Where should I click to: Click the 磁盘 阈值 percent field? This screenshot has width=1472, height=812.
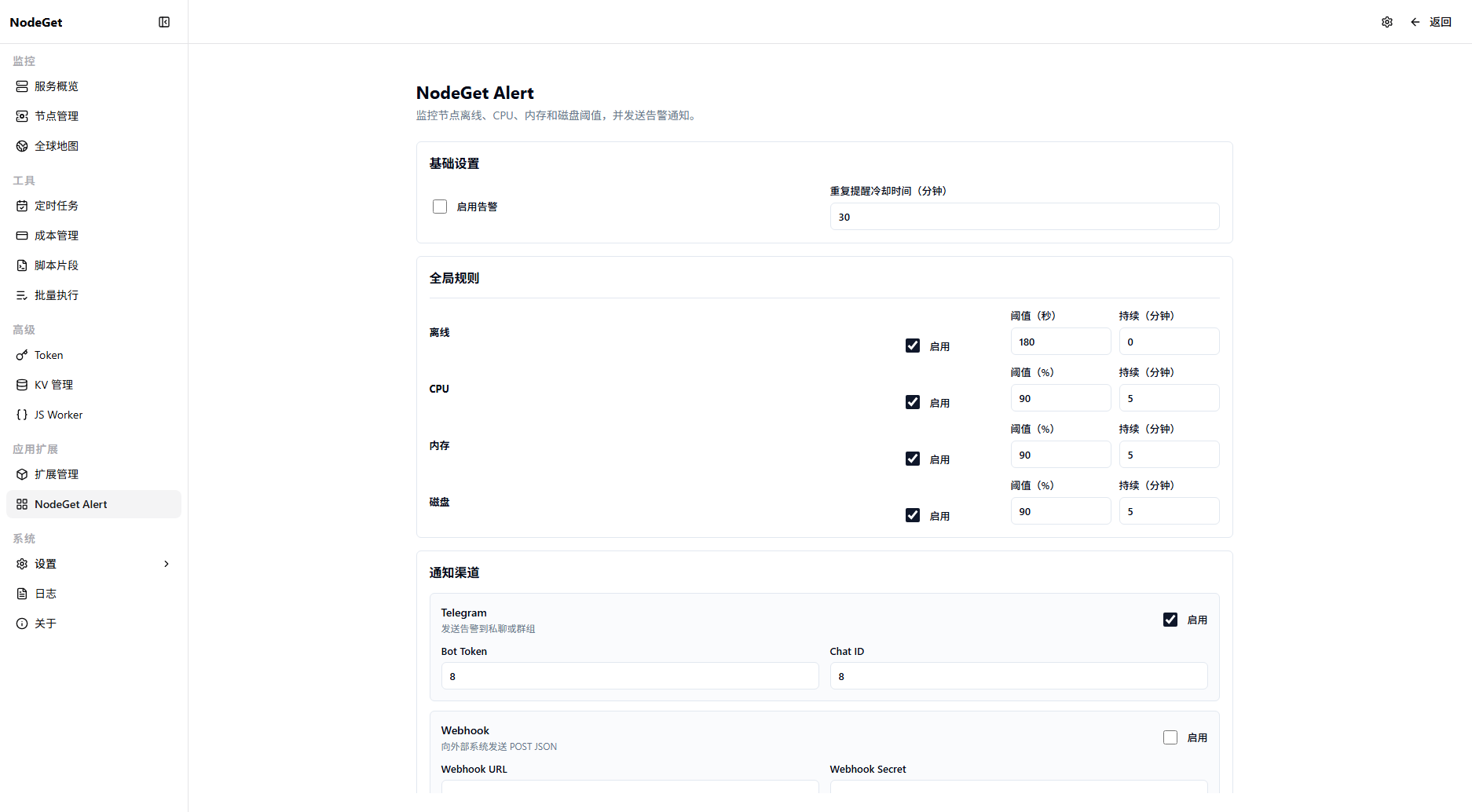[1060, 511]
